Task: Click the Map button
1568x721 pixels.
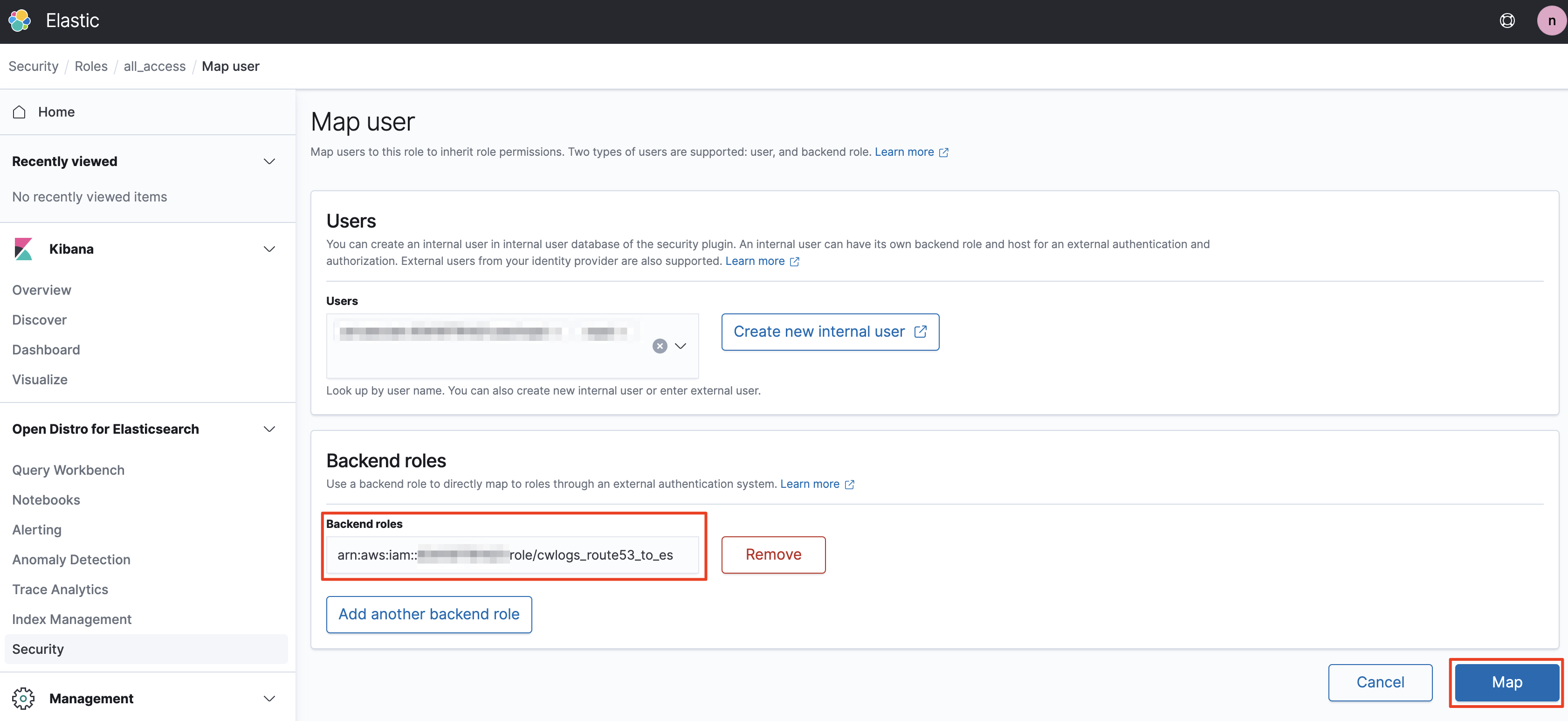Action: point(1506,682)
